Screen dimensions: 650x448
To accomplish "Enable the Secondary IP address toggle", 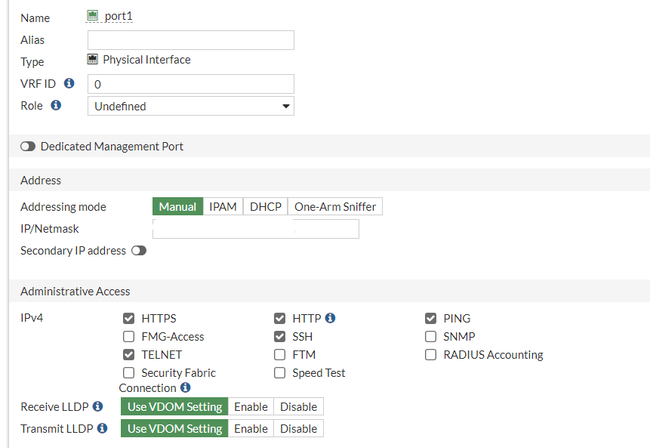I will (x=139, y=251).
